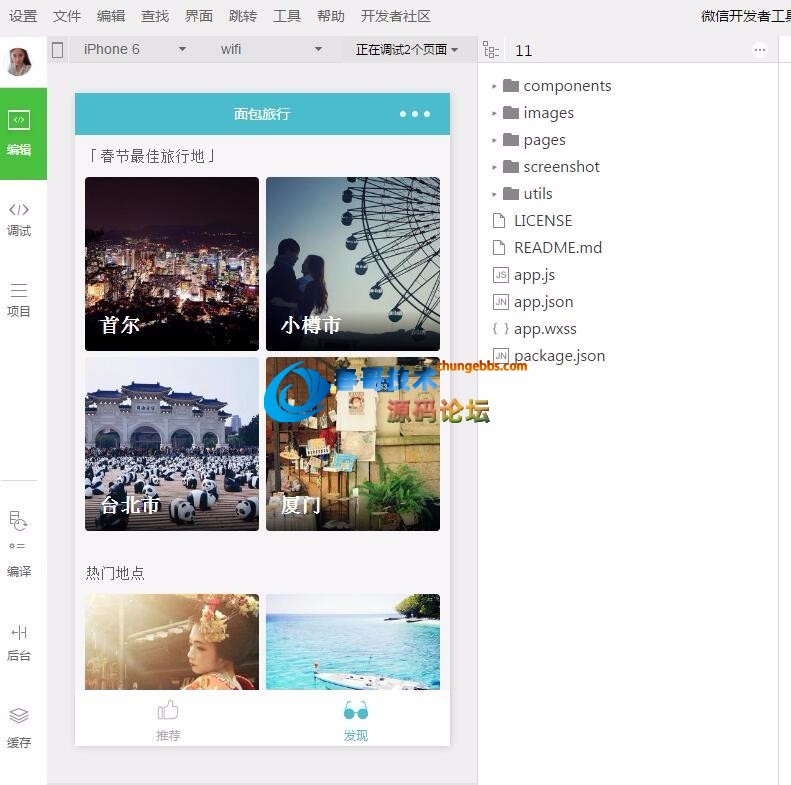The image size is (791, 785).
Task: Open the 工具 menu
Action: (287, 16)
